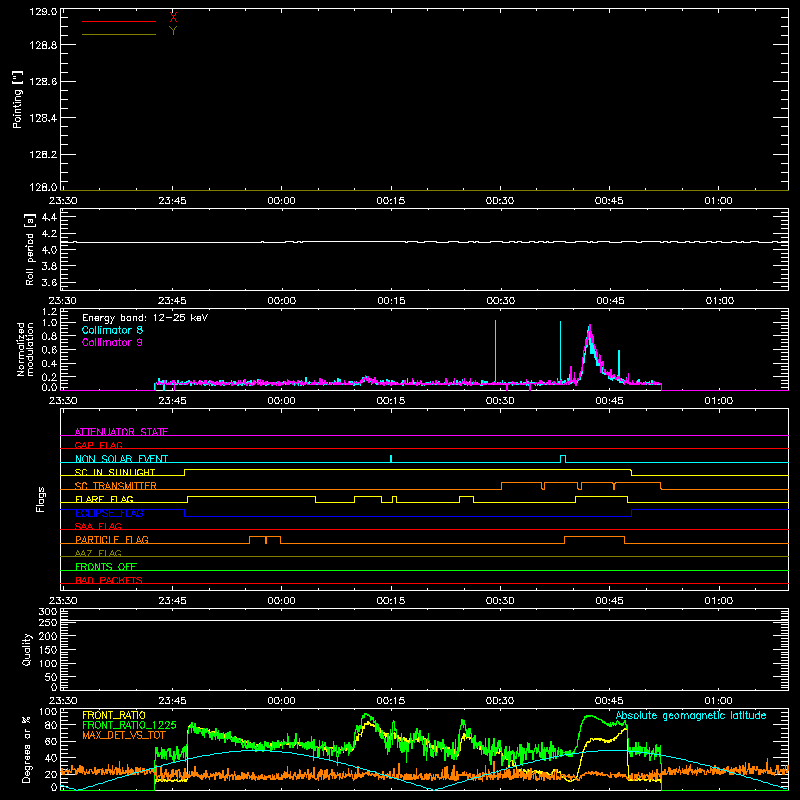800x800 pixels.
Task: Click the 150 tick on Quality axis
Action: (x=48, y=650)
